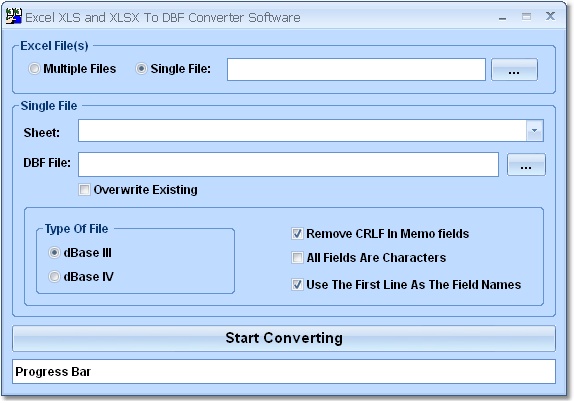This screenshot has height=403, width=574.
Task: Browse for Excel file with ... button
Action: pyautogui.click(x=514, y=69)
